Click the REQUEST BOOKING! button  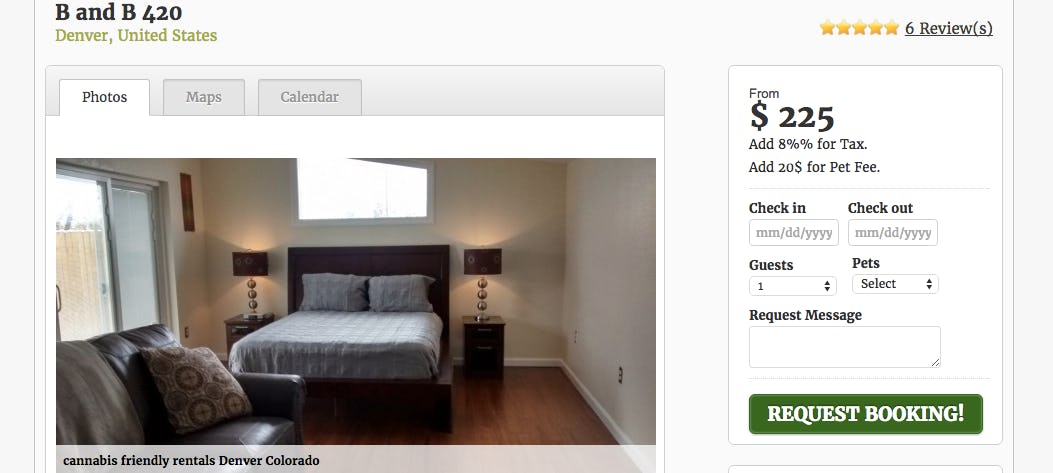click(x=866, y=414)
